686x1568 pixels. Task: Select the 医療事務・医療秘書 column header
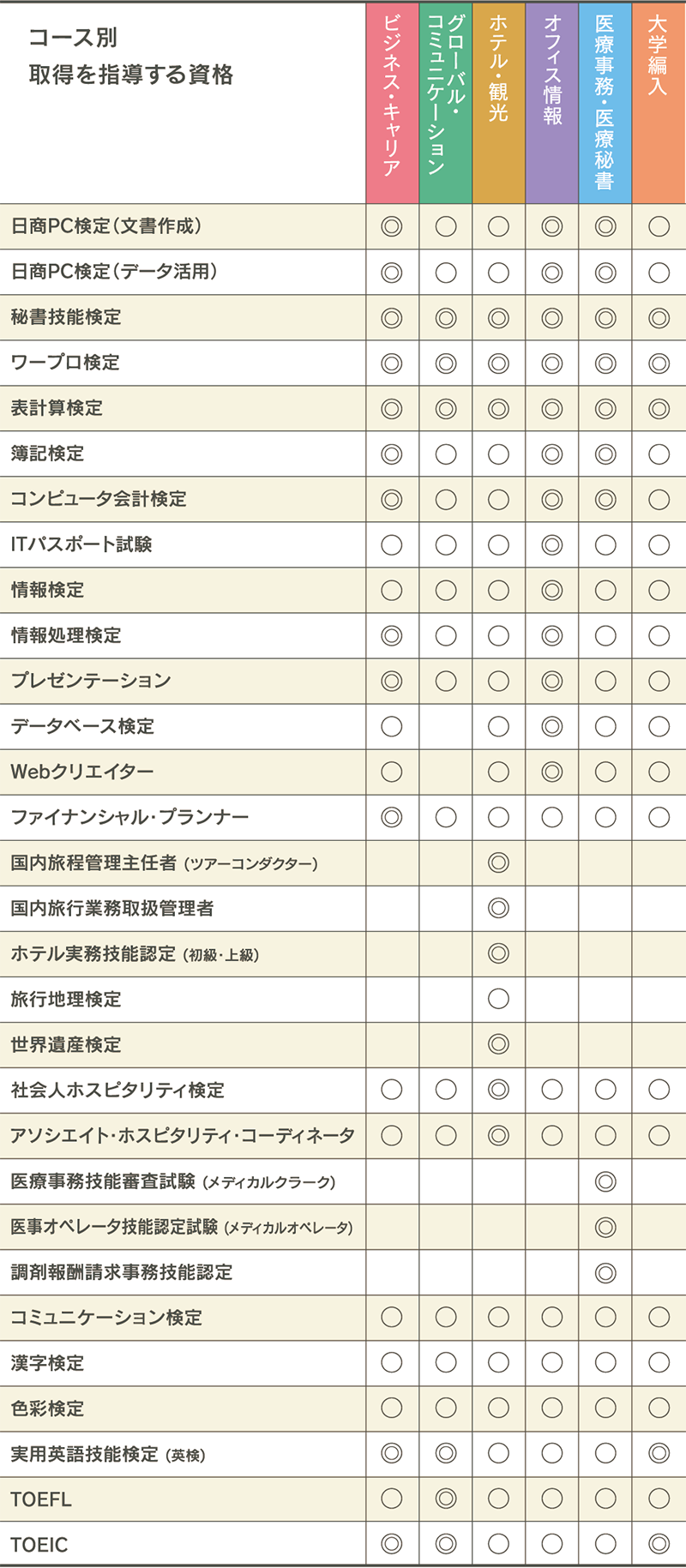605,103
